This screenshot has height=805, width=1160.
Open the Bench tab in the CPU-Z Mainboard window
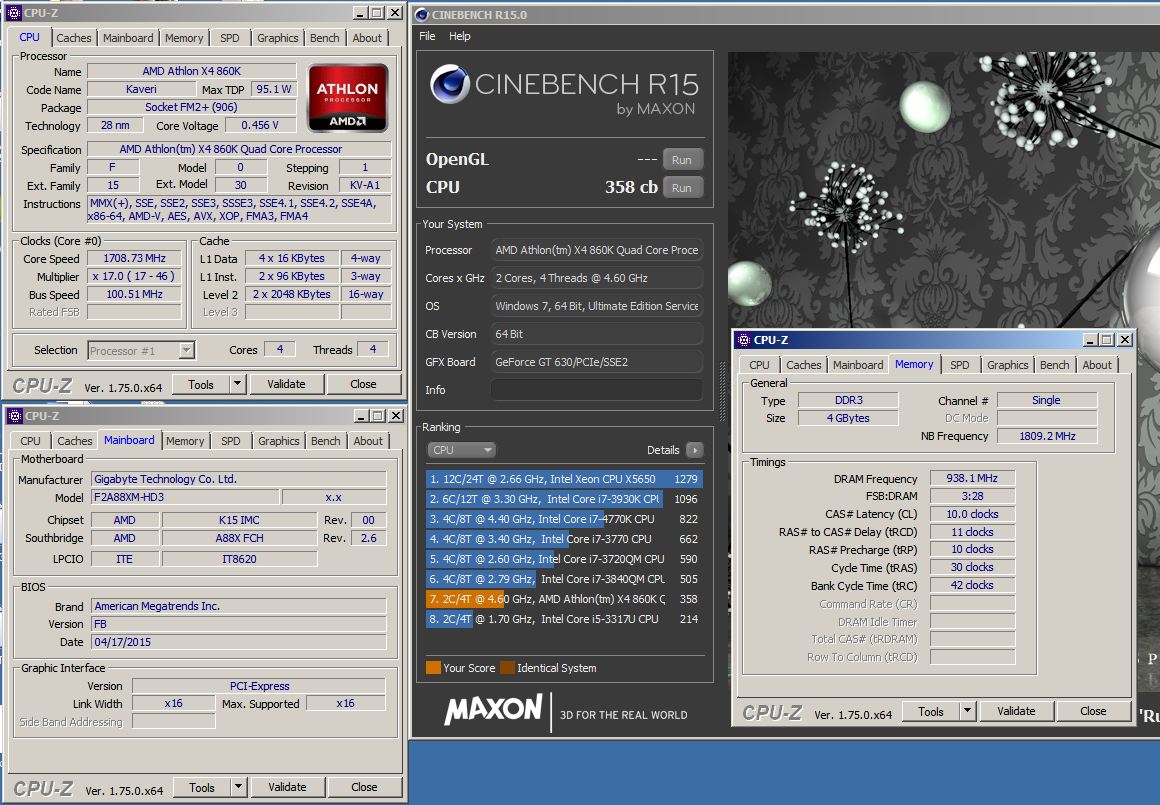point(326,441)
